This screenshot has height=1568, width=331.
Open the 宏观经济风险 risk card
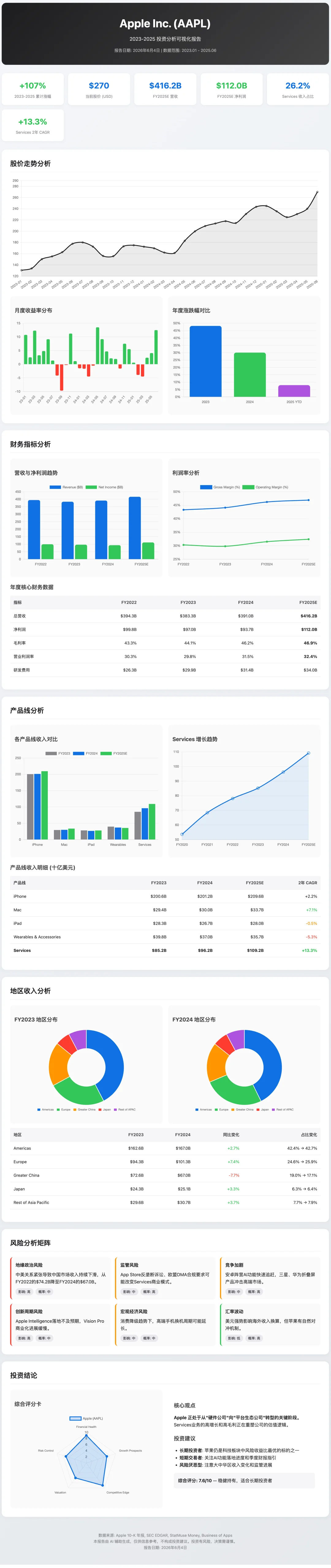tap(165, 1325)
